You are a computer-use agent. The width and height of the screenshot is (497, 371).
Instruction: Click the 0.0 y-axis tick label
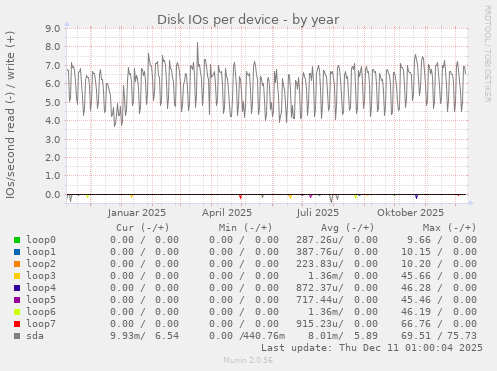[x=53, y=195]
